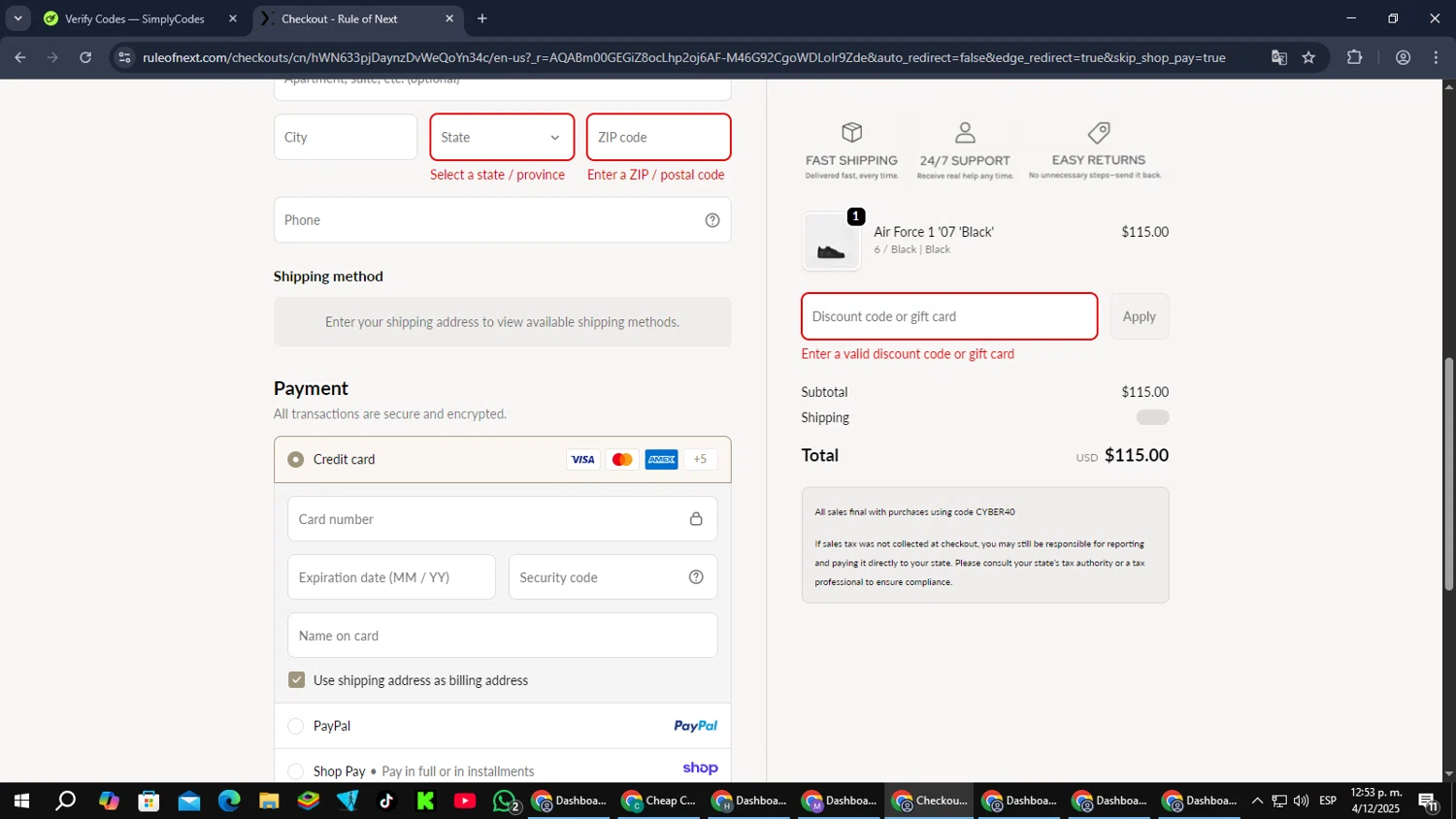Select the Credit card payment radio button
The image size is (1456, 819).
coord(296,460)
